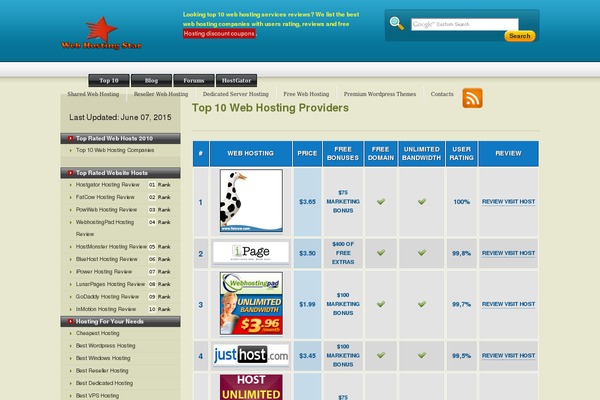The image size is (600, 400).
Task: Open PowWeb Hosting Review link
Action: click(106, 210)
